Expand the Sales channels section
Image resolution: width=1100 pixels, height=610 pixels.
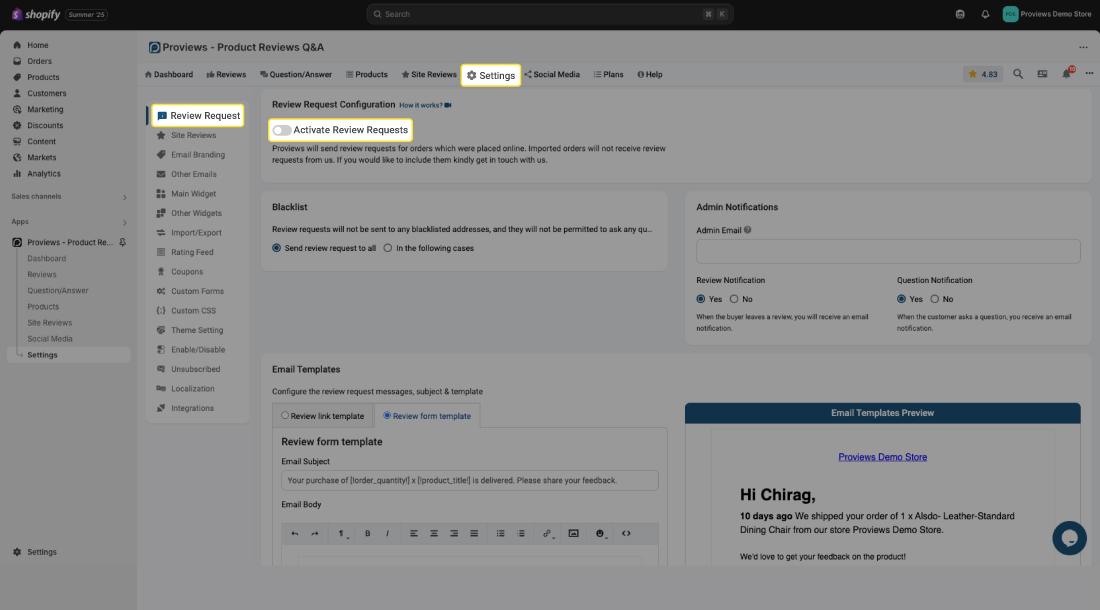(x=124, y=197)
